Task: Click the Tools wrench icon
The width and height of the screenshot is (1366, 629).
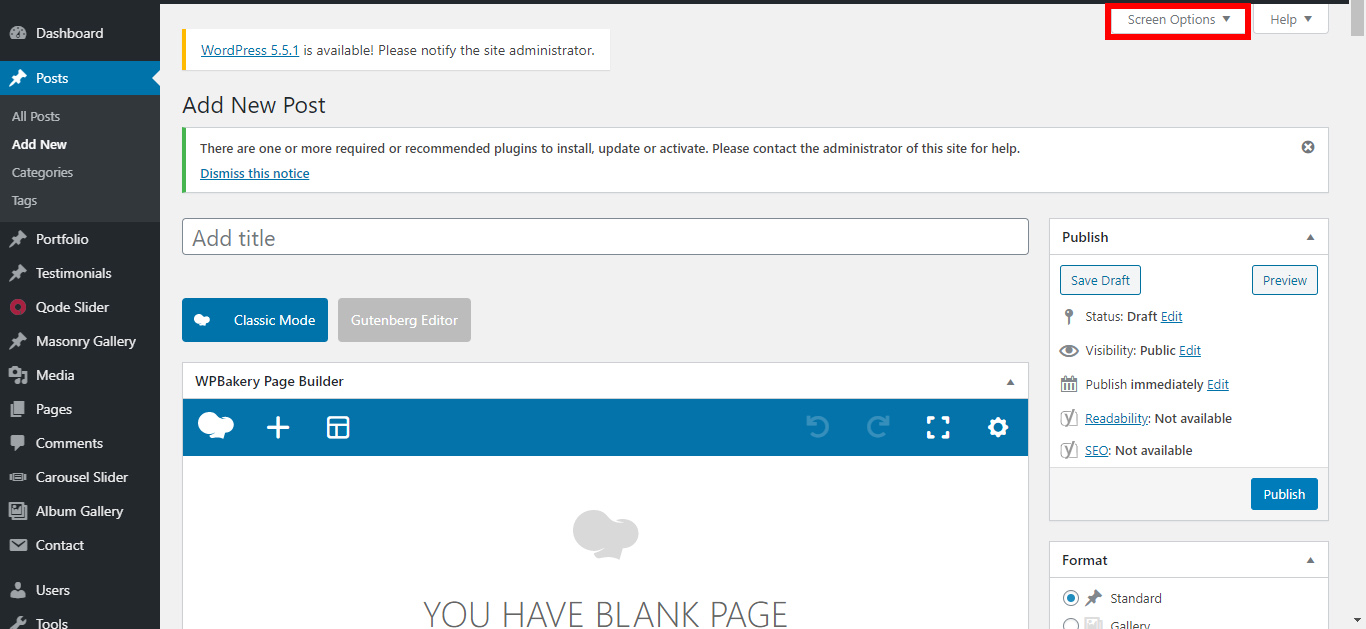Action: click(18, 623)
